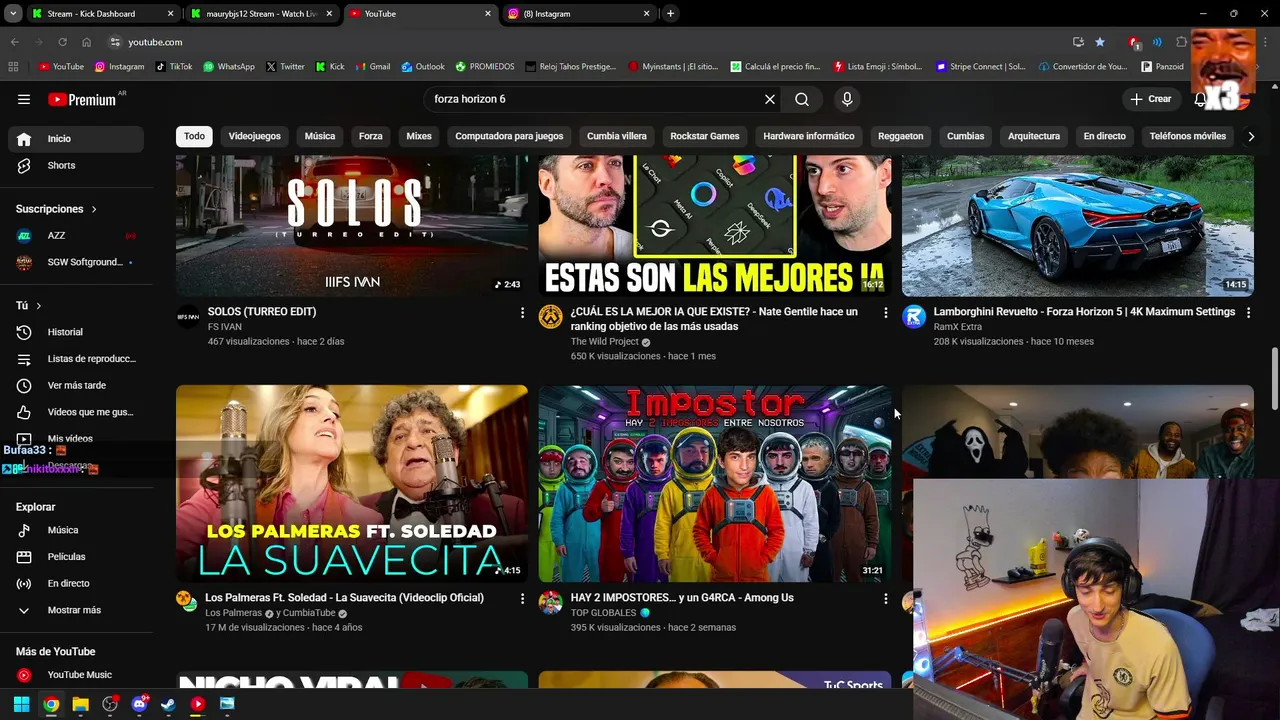Open Películas under Explorar
The width and height of the screenshot is (1280, 720).
[76, 557]
